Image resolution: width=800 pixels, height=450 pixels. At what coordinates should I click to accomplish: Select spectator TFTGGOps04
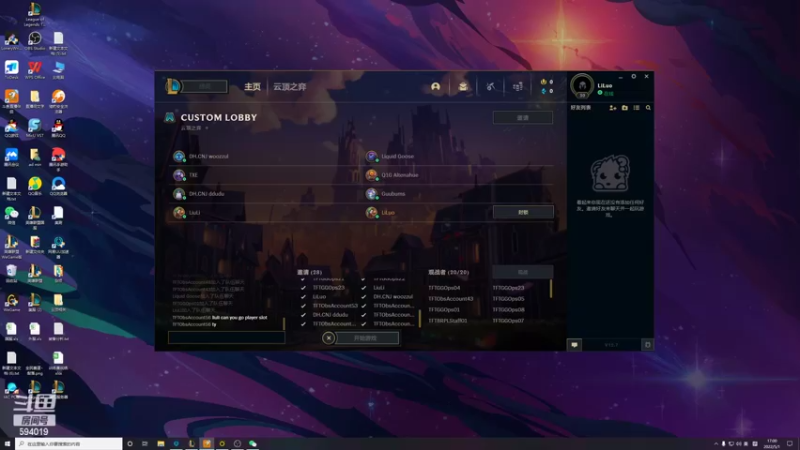point(444,288)
